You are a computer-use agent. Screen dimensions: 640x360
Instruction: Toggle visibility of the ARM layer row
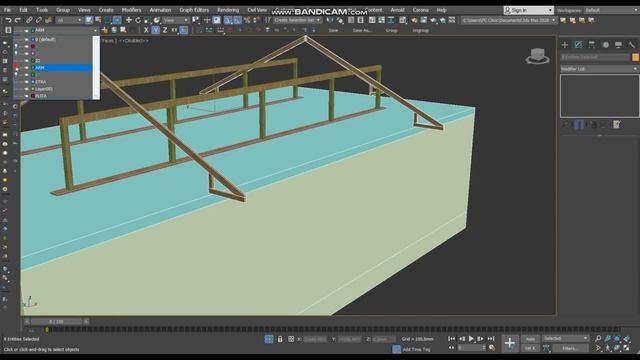[27, 68]
